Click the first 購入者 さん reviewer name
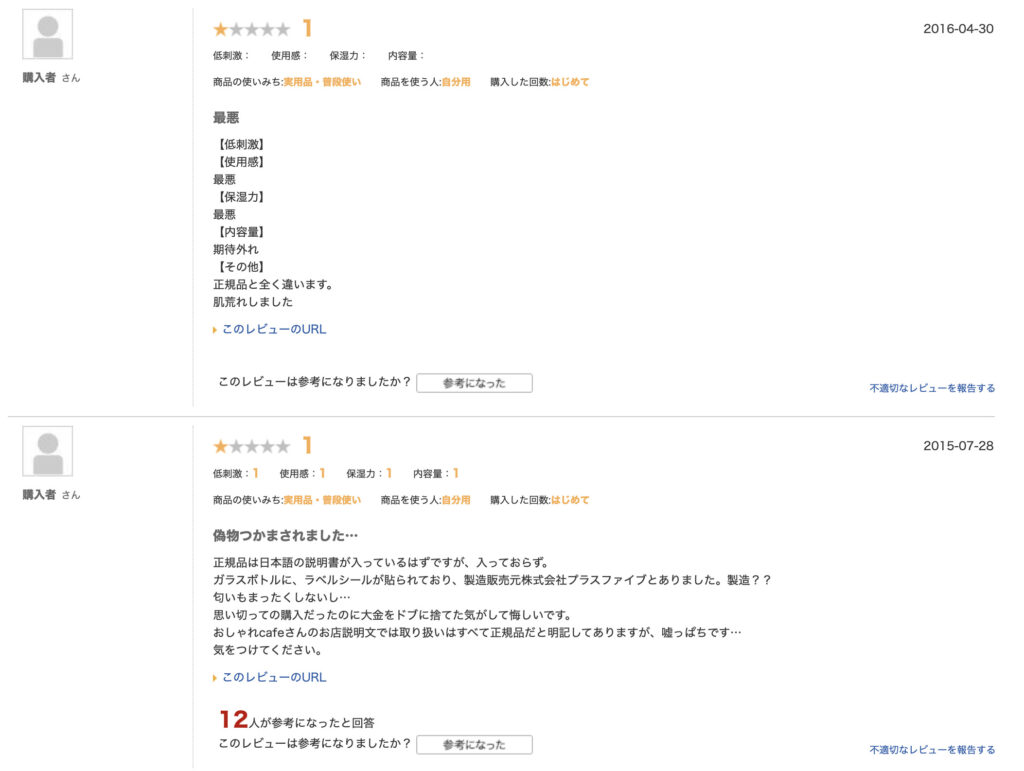The image size is (1024, 771). 51,78
